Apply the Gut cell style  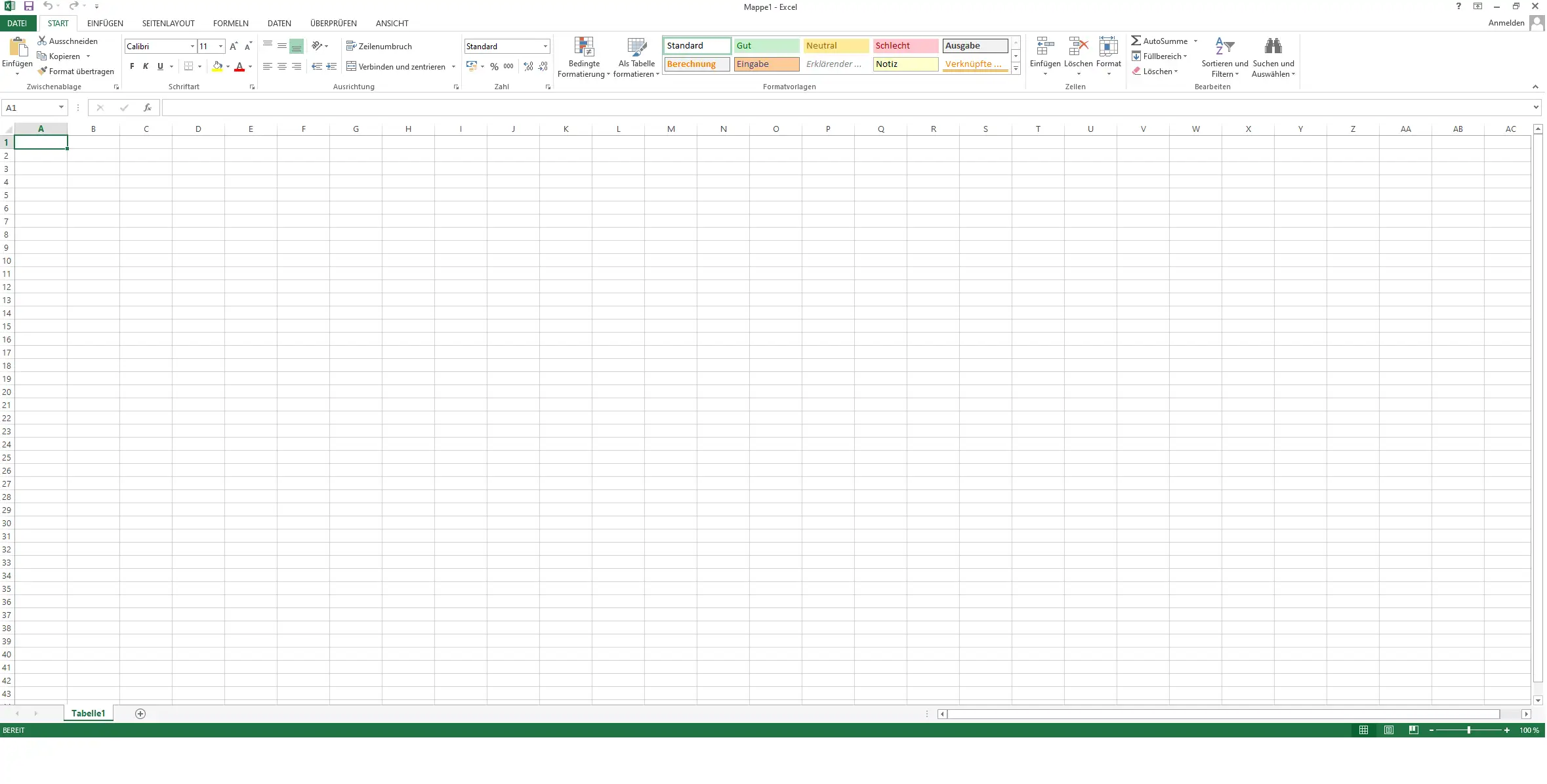pyautogui.click(x=766, y=45)
